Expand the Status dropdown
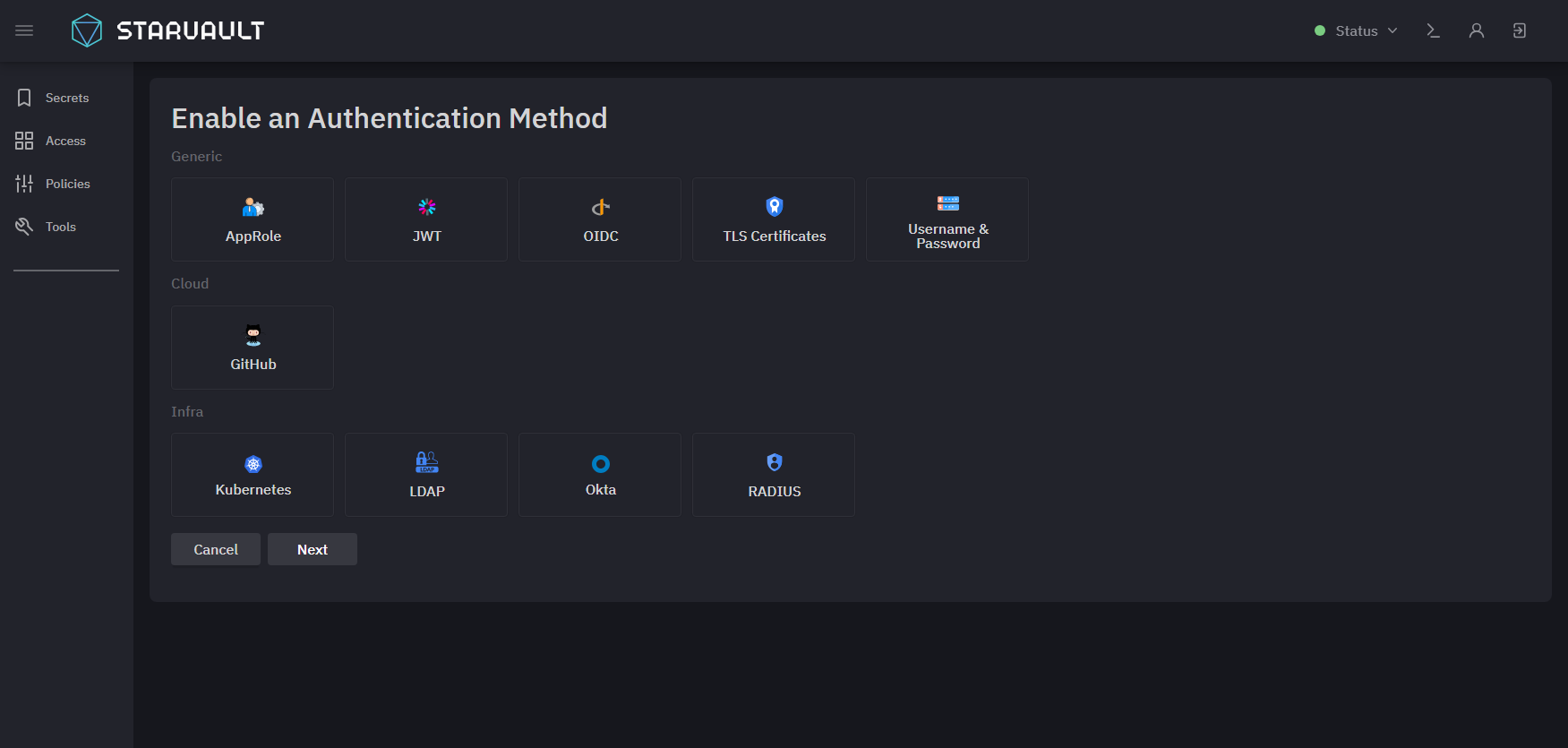The width and height of the screenshot is (1568, 748). coord(1356,30)
